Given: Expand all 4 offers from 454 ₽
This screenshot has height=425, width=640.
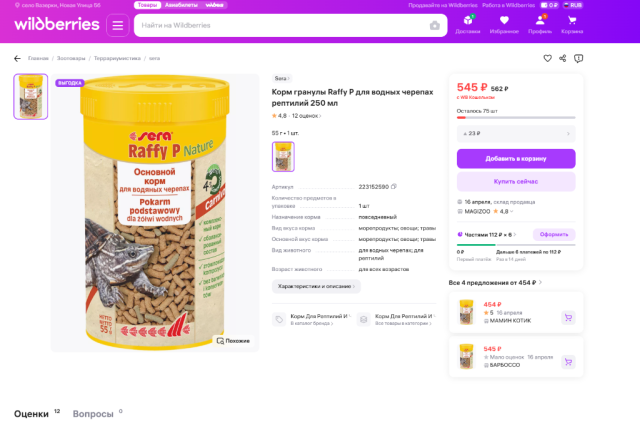Looking at the screenshot, I should point(495,283).
